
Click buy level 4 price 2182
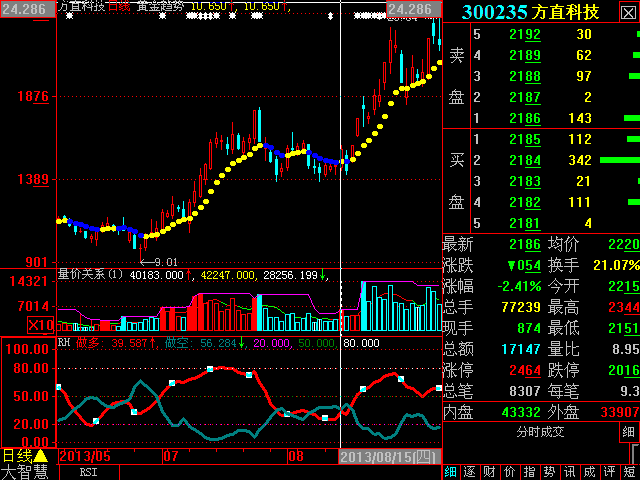pos(525,202)
